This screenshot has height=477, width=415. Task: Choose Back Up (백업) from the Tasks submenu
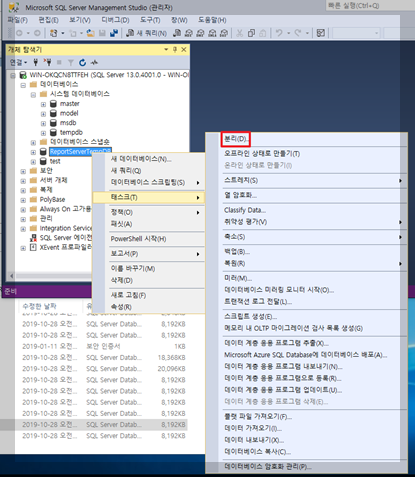click(x=237, y=252)
